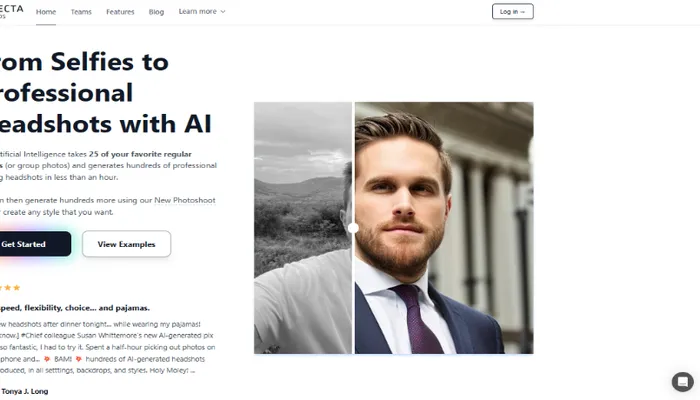Click the View Examples button
This screenshot has height=400, width=700.
[126, 244]
